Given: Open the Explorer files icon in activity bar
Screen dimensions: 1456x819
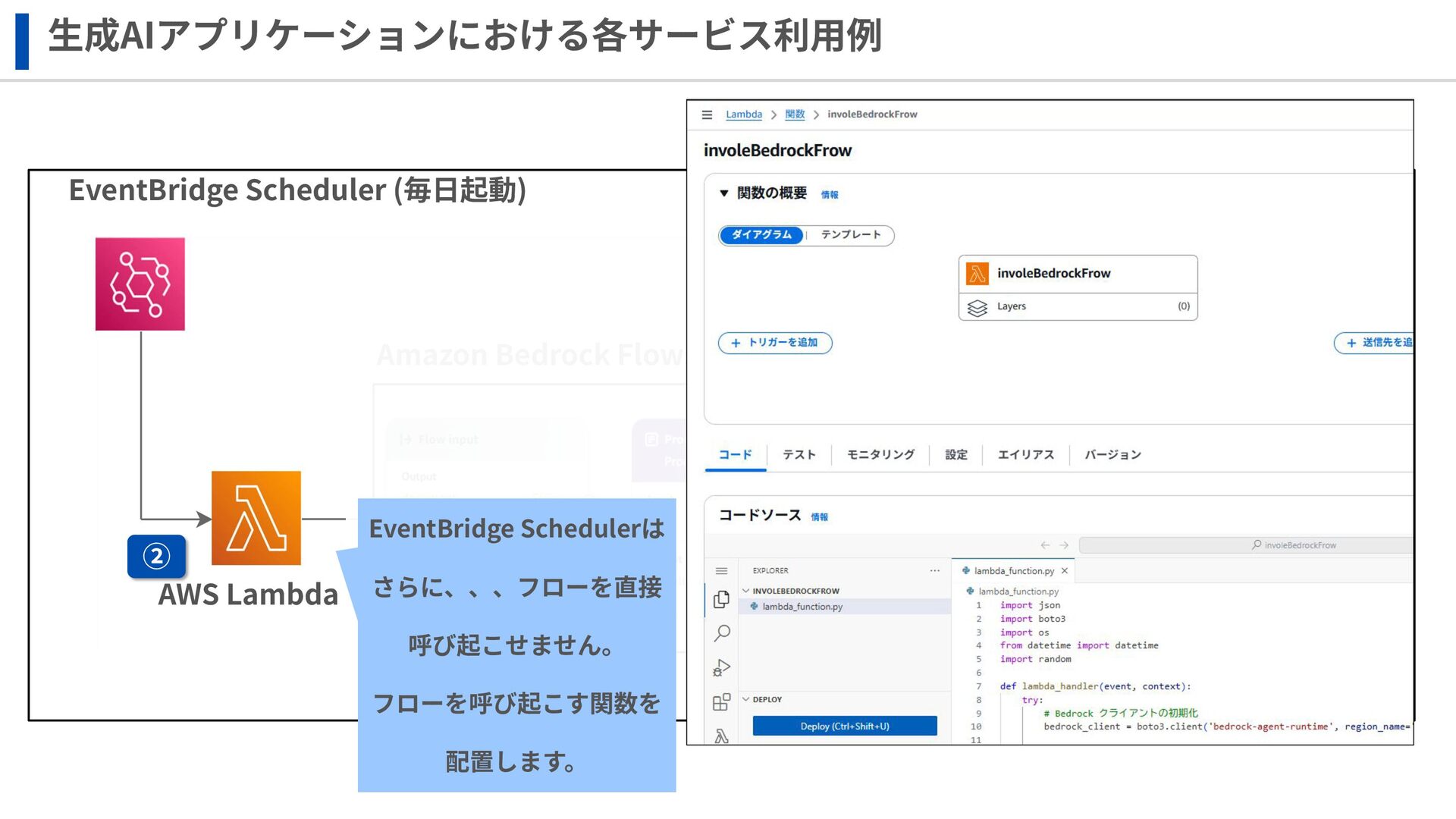Looking at the screenshot, I should point(721,600).
